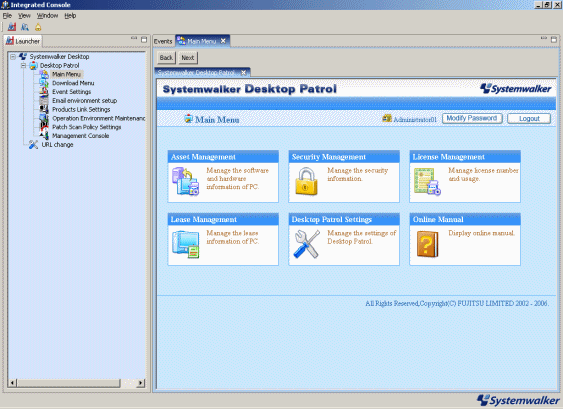The image size is (563, 409).
Task: Open the Security Management heading link
Action: (x=329, y=157)
